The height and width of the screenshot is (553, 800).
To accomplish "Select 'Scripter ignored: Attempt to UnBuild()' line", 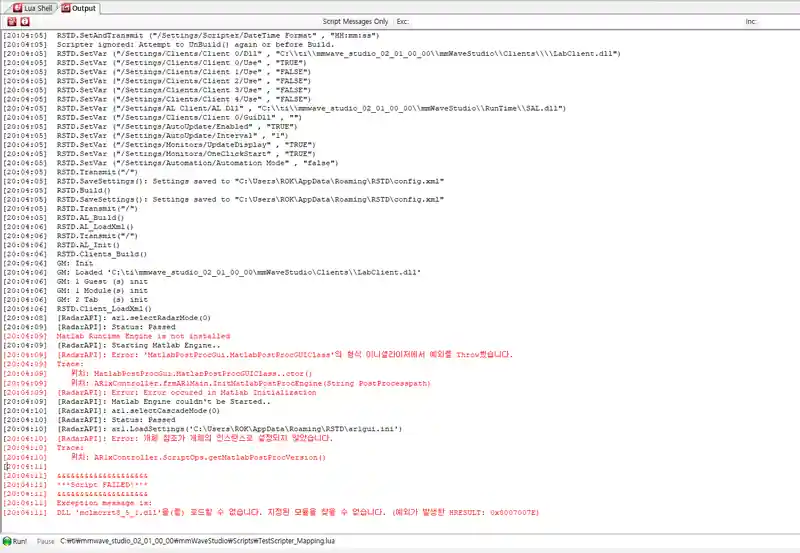I will (x=169, y=45).
